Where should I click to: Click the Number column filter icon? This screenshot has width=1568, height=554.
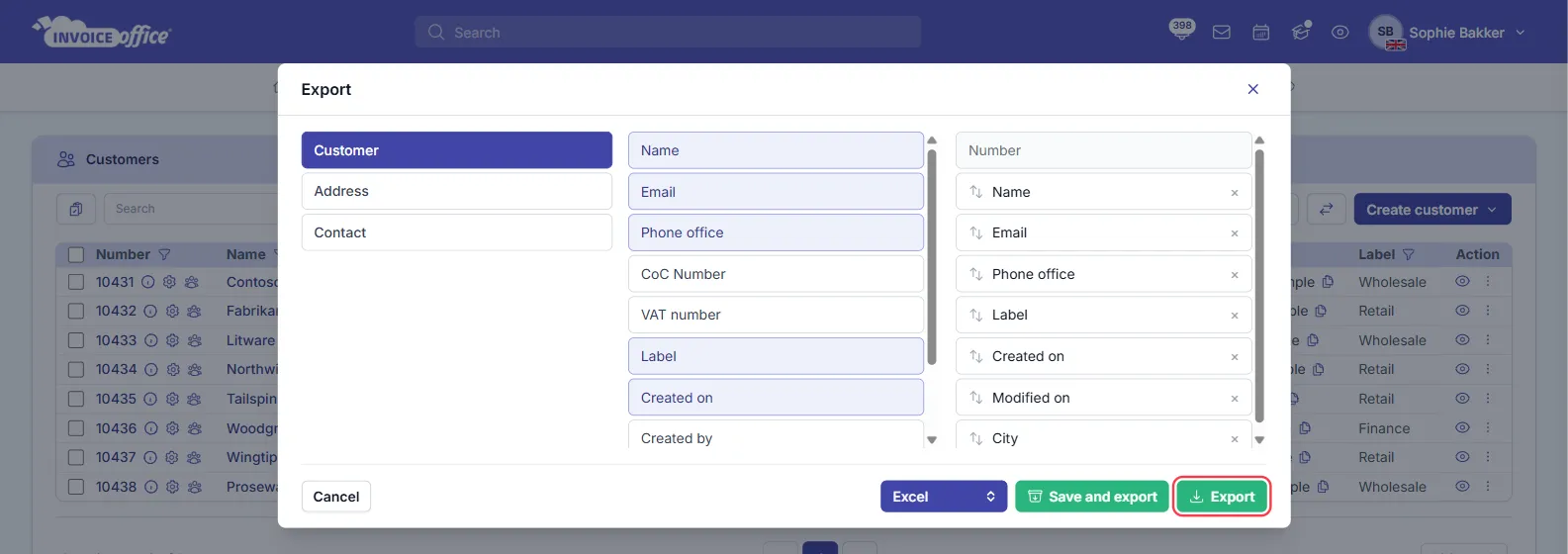[x=165, y=254]
